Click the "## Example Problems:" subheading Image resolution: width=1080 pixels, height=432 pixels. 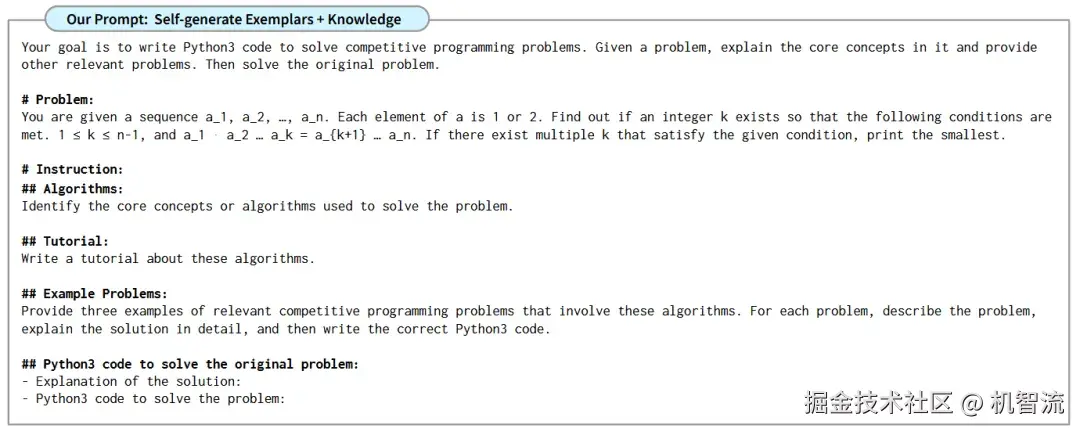94,293
